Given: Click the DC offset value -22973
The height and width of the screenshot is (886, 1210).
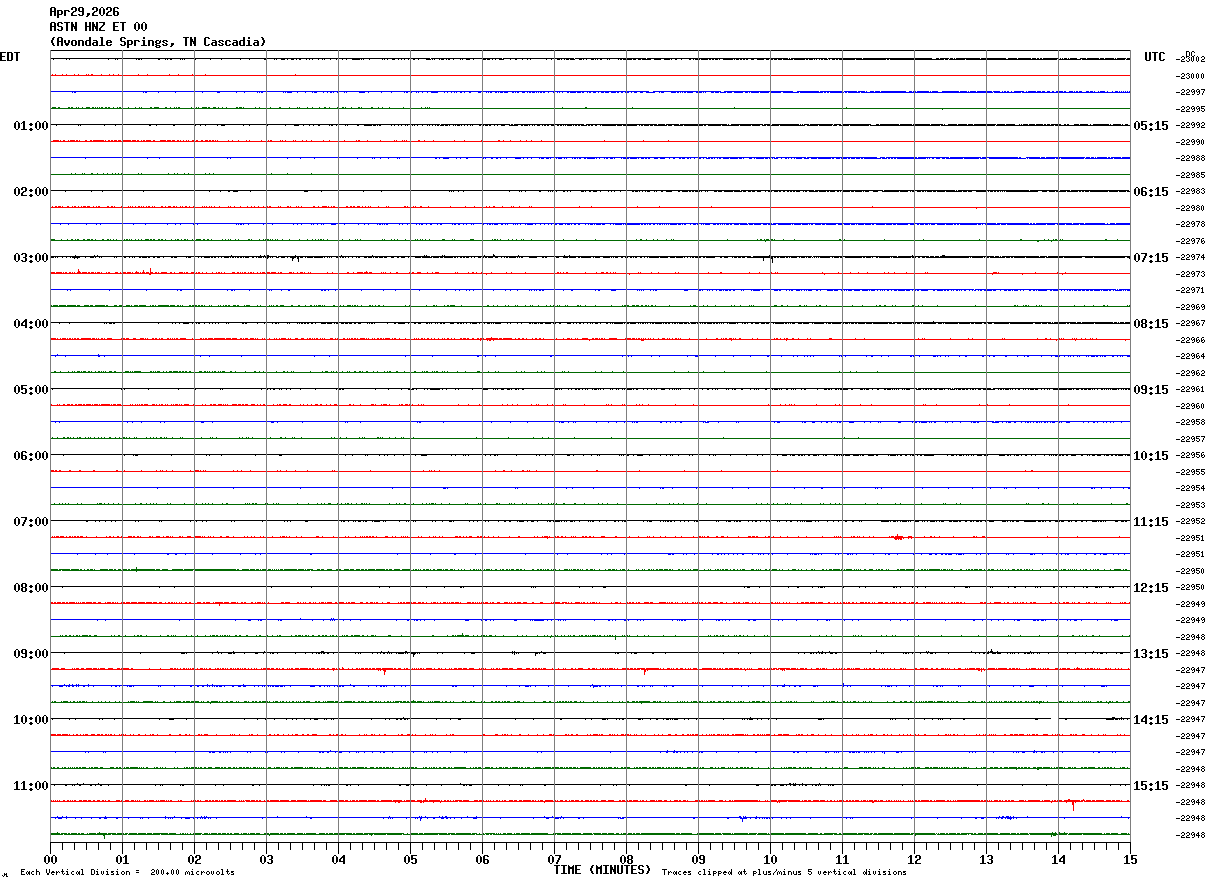Looking at the screenshot, I should pyautogui.click(x=1190, y=274).
